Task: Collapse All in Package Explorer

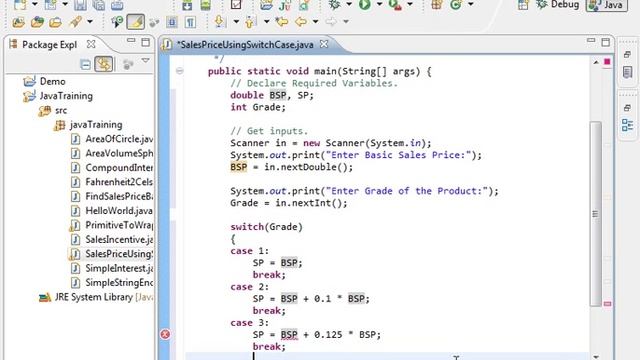Action: click(85, 64)
